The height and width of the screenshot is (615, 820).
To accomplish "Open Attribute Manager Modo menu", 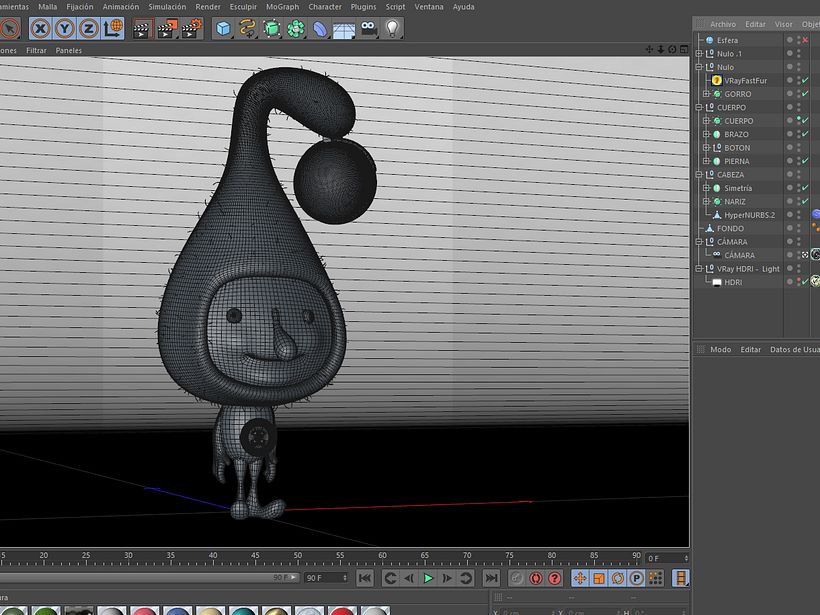I will (x=721, y=349).
